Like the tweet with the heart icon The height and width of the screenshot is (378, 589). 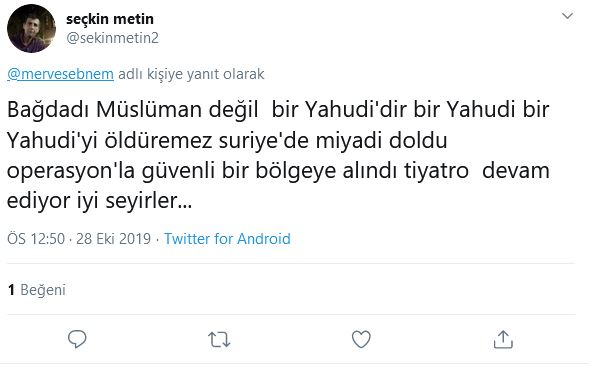[361, 339]
